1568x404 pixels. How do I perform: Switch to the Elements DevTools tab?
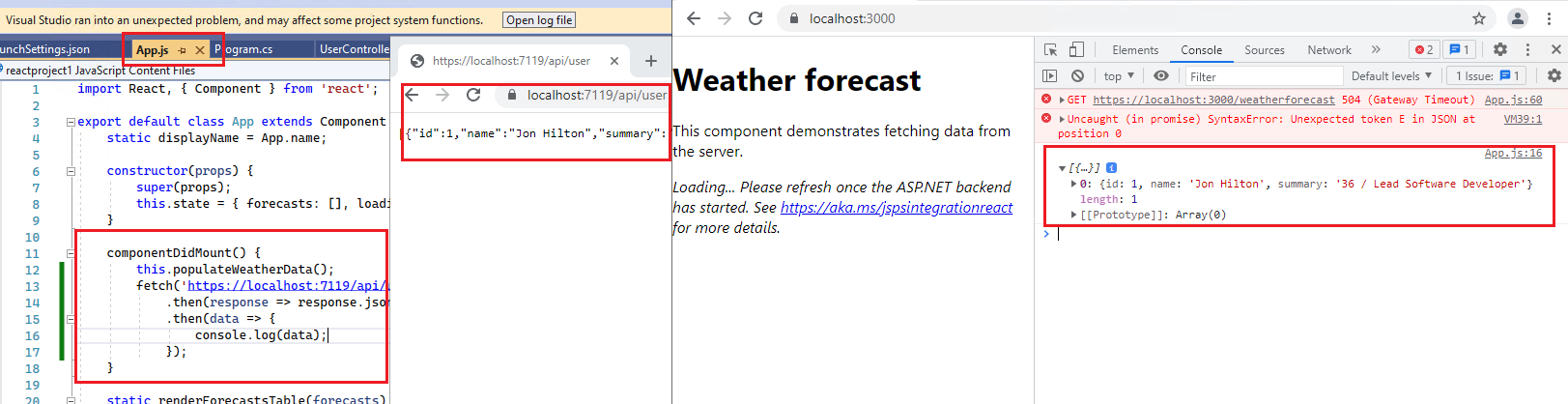coord(1135,50)
